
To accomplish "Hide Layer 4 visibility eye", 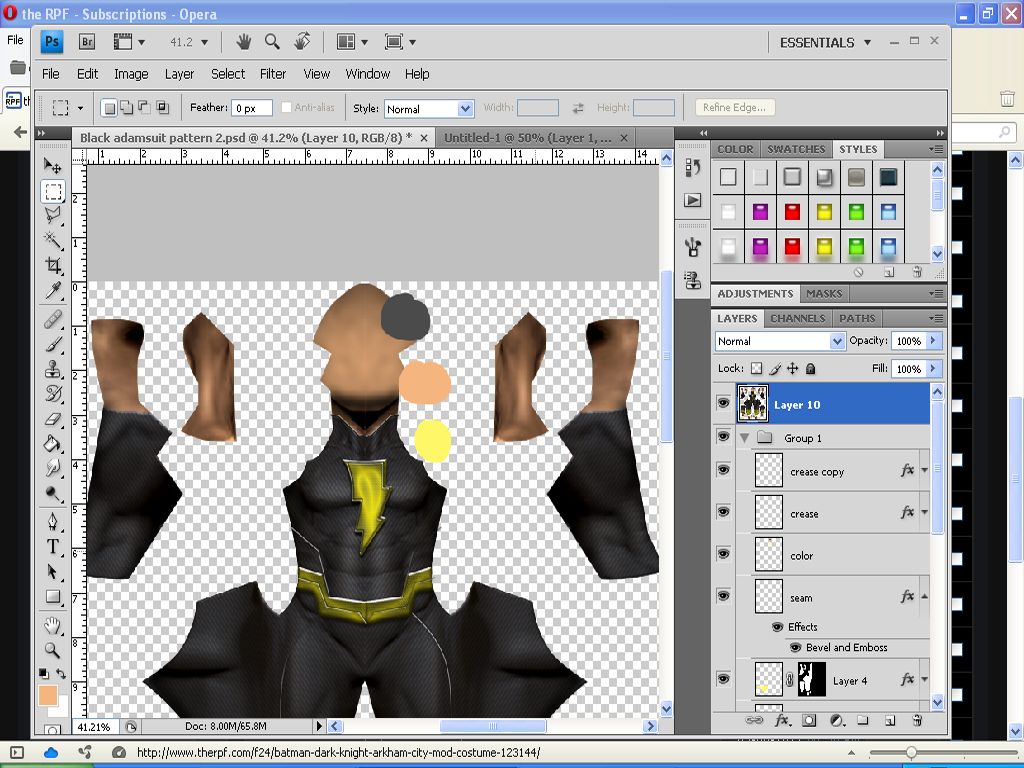I will (x=723, y=679).
